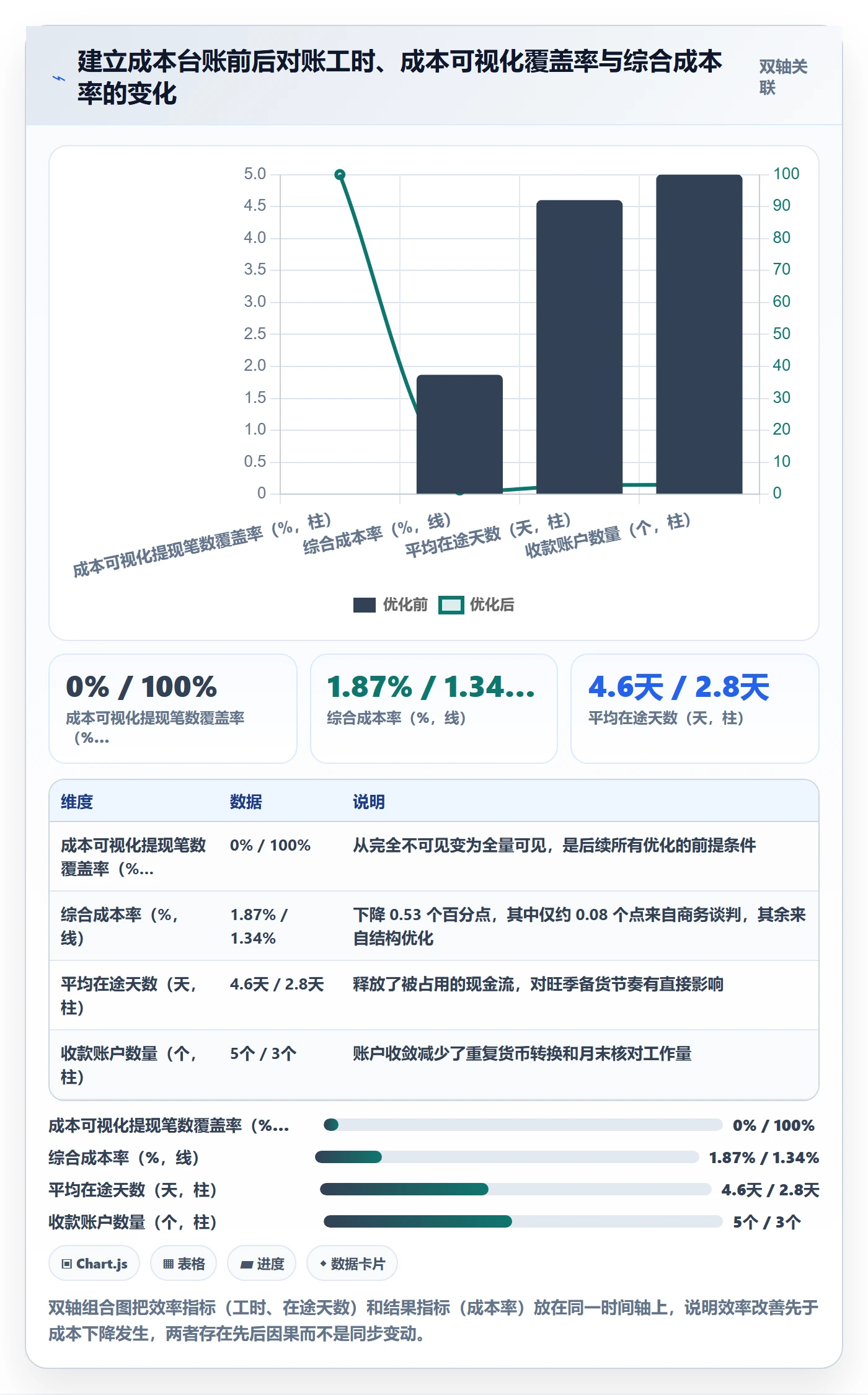The image size is (868, 1395).
Task: Open the 0% / 100% data card
Action: [173, 709]
